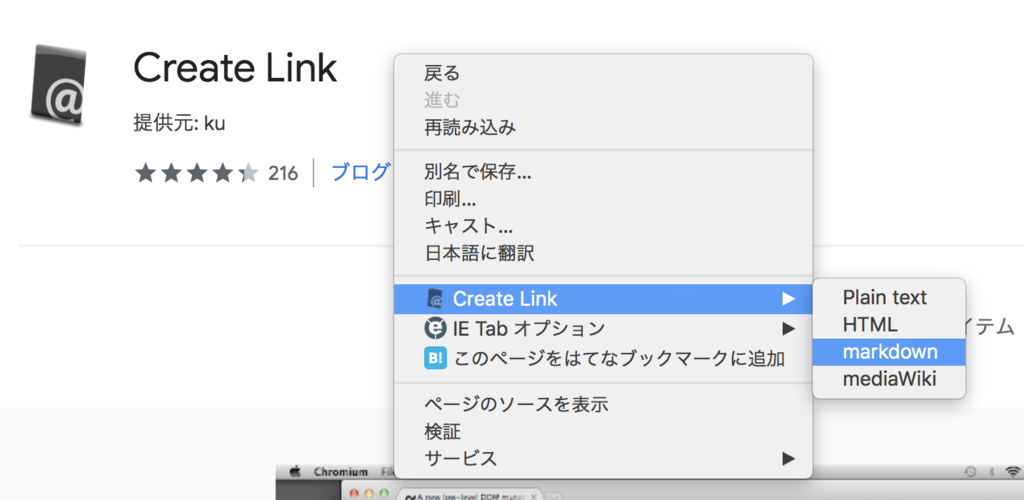This screenshot has height=500, width=1024.
Task: Click the Create Link extension title
Action: 235,68
